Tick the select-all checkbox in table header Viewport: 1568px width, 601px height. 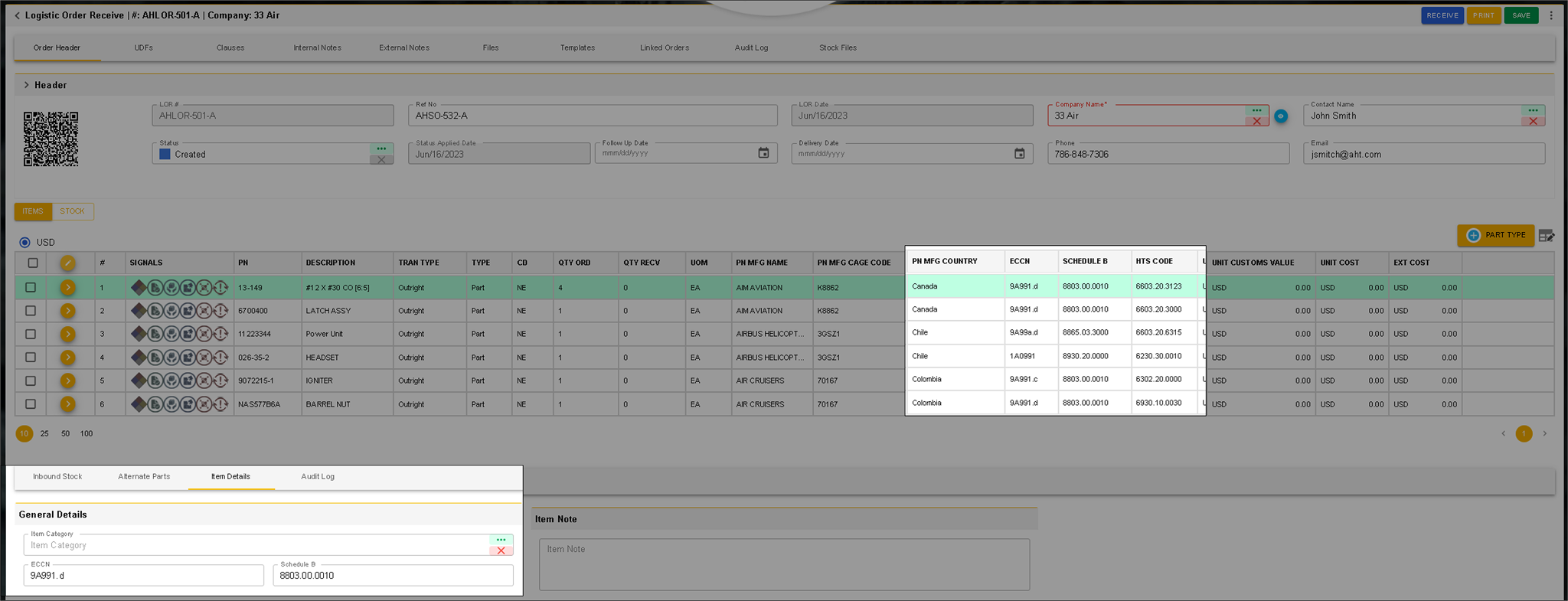(x=33, y=263)
